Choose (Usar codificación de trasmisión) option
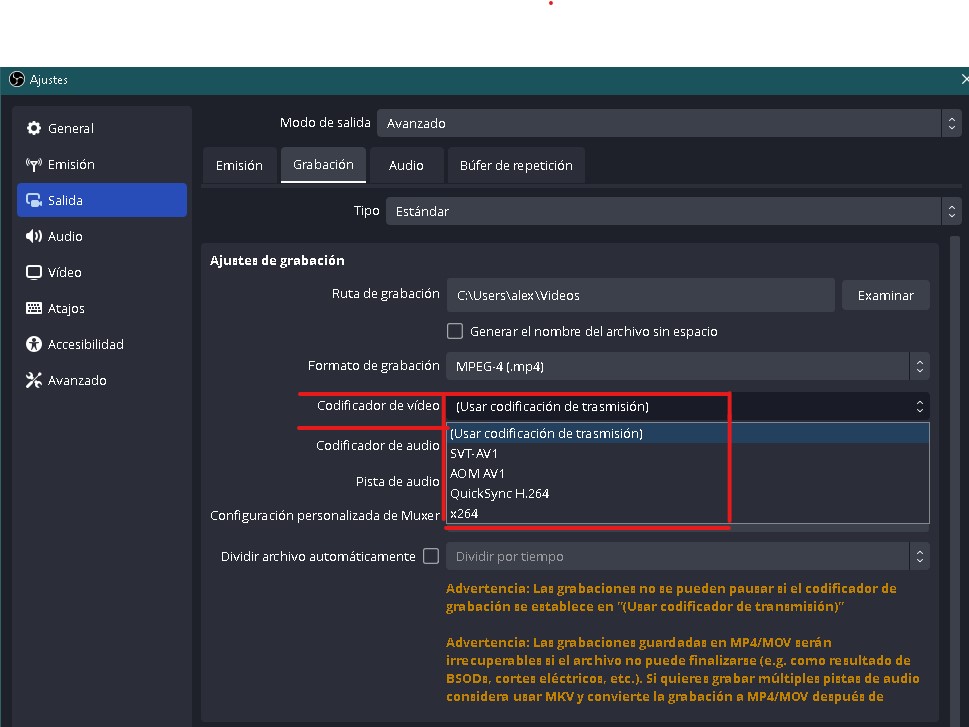 click(688, 433)
